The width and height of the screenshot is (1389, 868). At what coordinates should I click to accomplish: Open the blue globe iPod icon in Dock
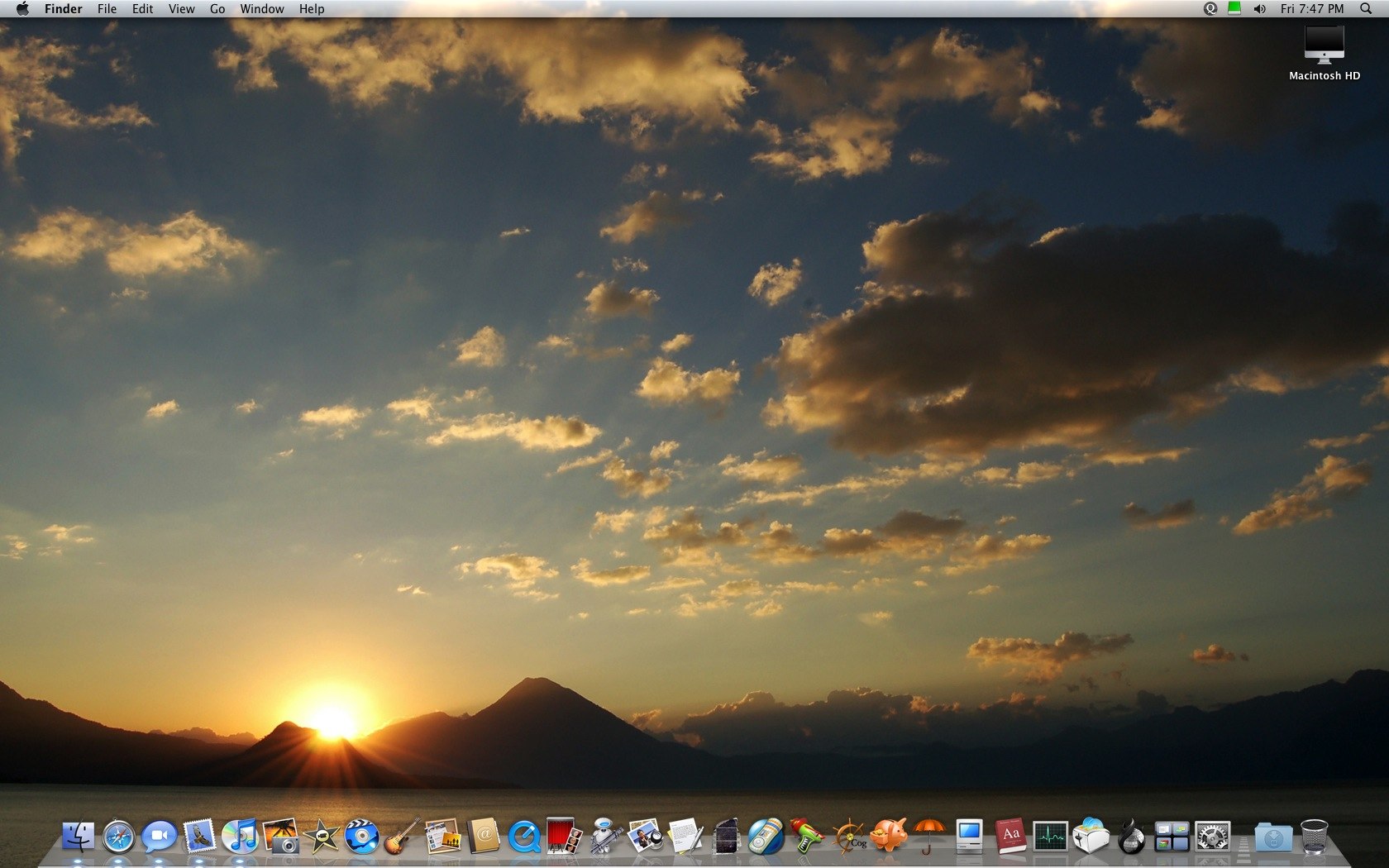click(766, 837)
